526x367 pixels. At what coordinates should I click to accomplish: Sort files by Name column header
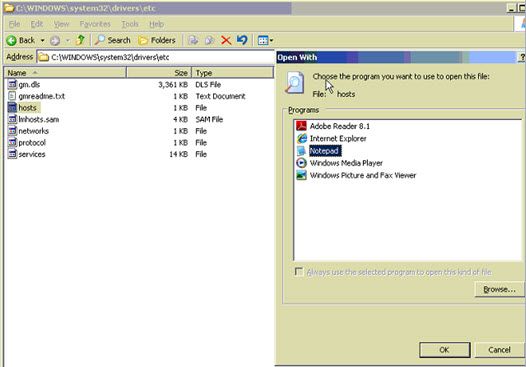65,73
